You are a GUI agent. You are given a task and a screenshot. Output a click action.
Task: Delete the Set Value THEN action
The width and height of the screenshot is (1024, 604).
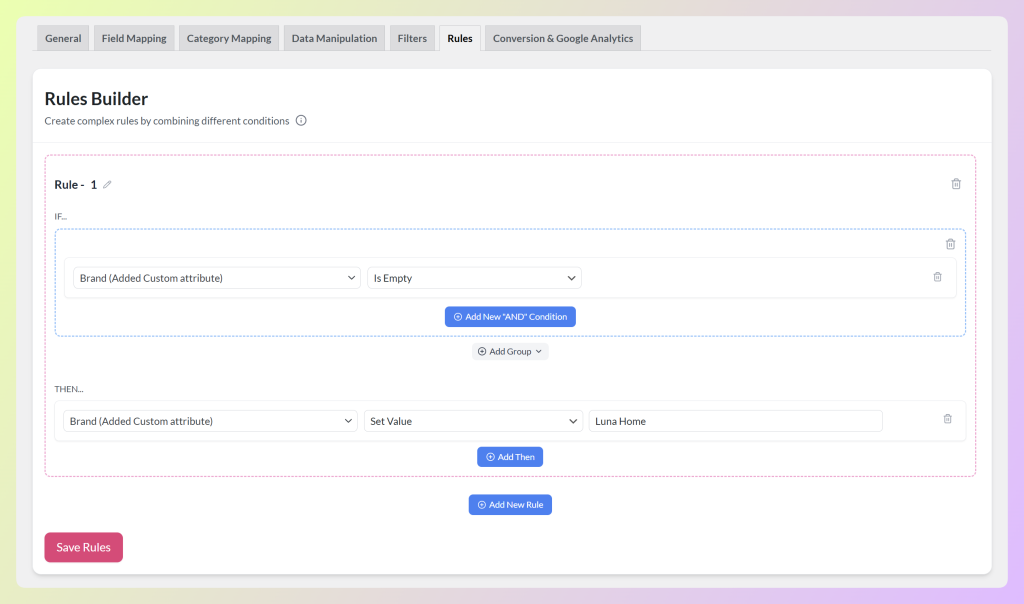[x=947, y=419]
